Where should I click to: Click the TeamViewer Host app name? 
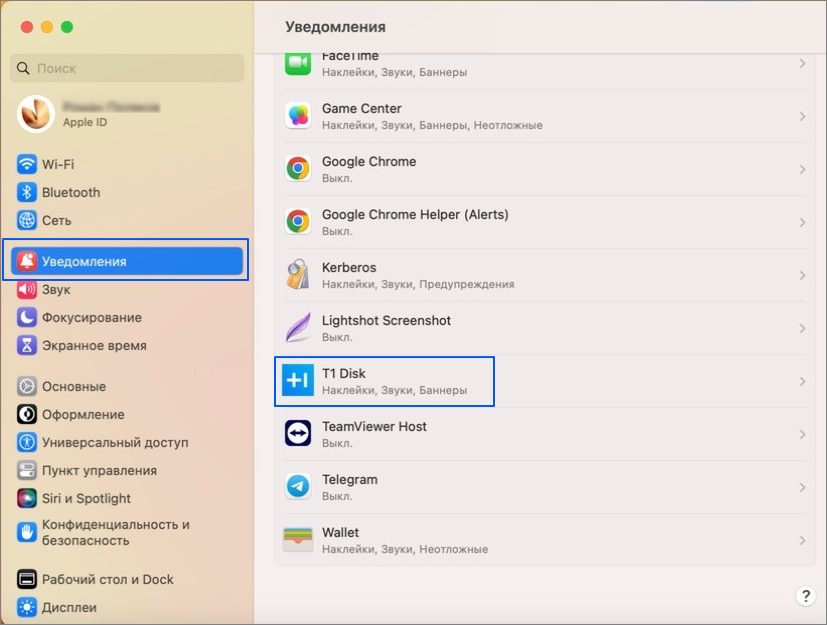click(x=374, y=426)
